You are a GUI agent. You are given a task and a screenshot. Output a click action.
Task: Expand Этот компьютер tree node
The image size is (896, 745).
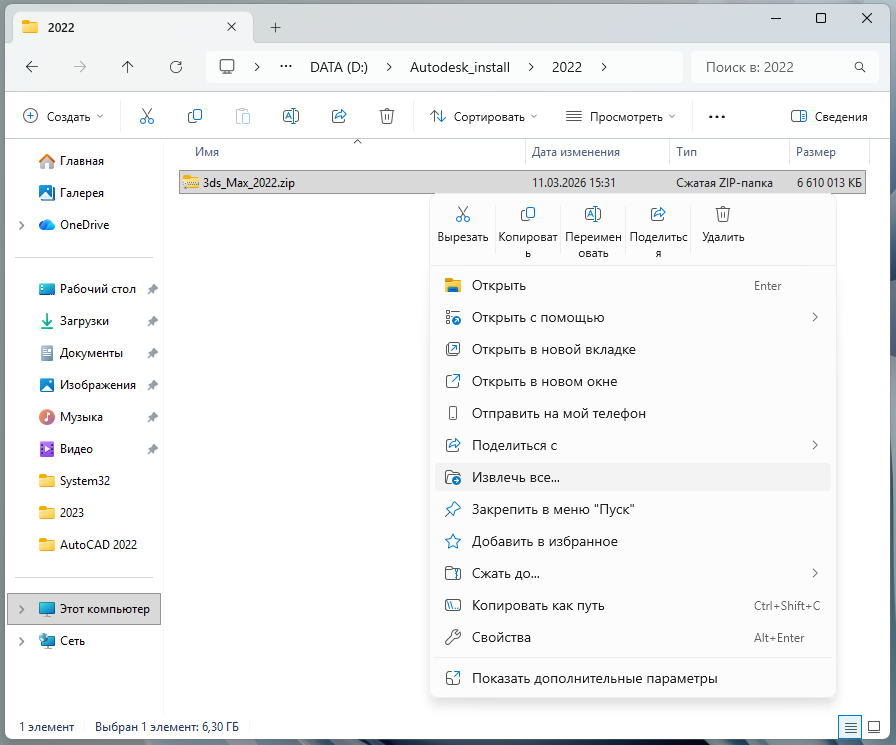click(x=22, y=609)
